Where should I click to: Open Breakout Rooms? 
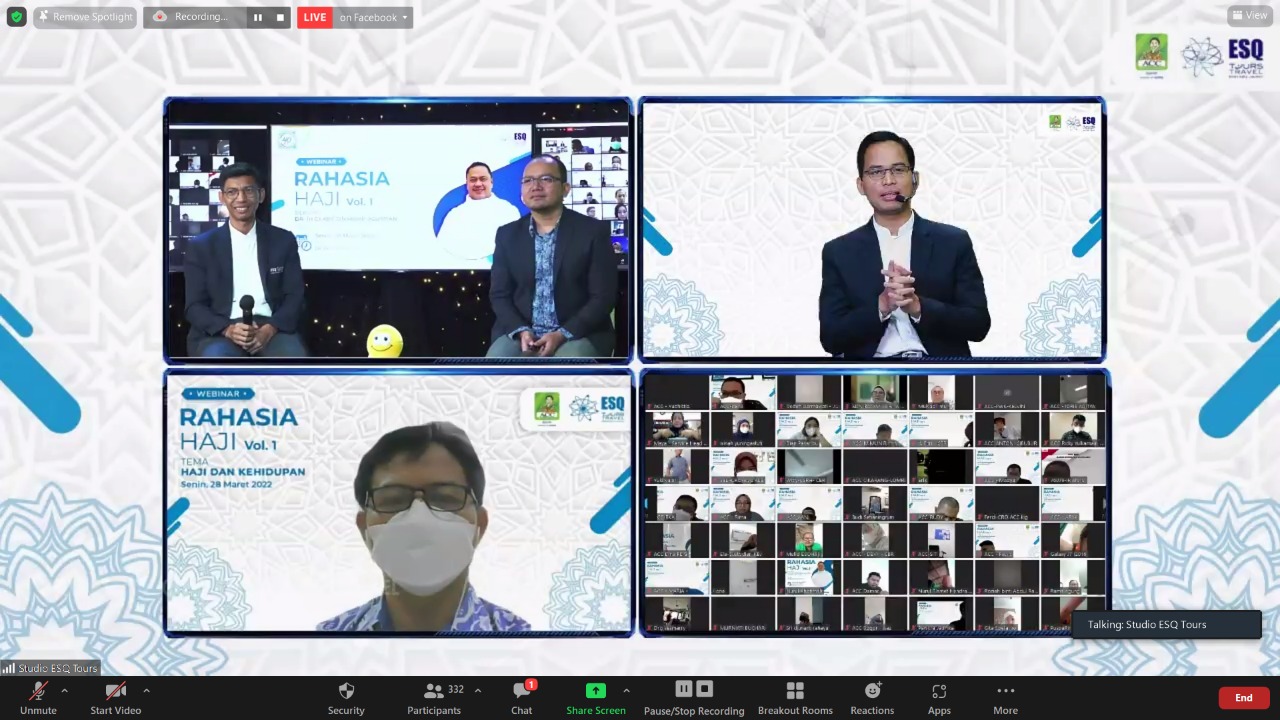click(x=795, y=697)
